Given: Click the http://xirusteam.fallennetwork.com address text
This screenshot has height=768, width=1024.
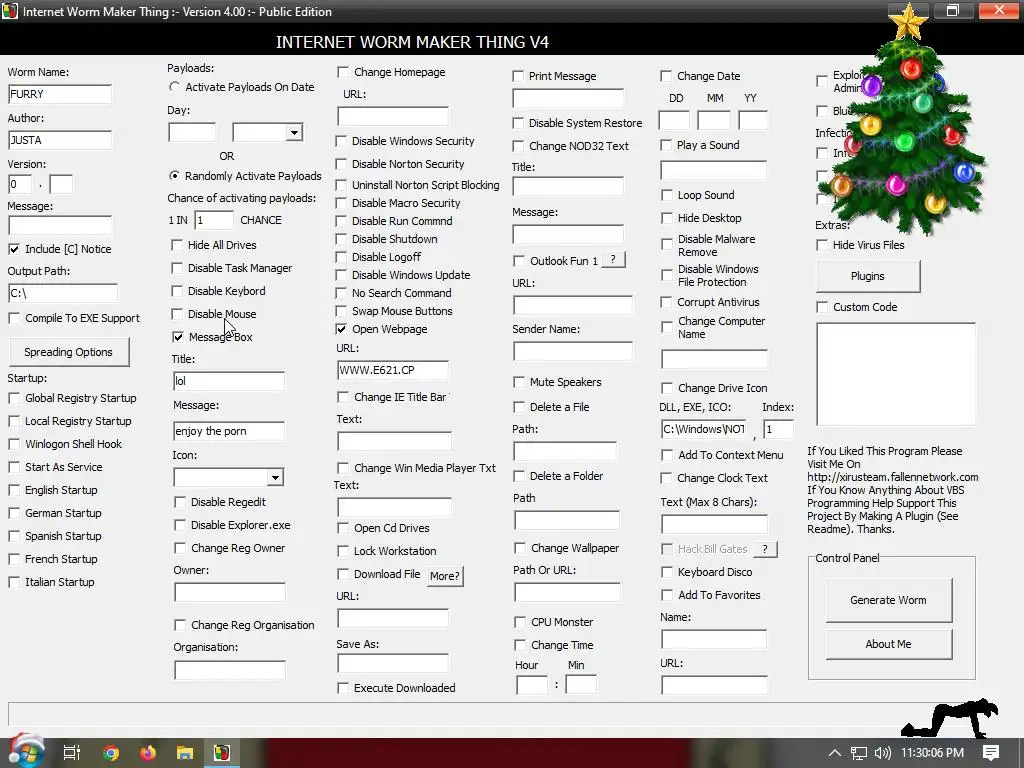Looking at the screenshot, I should (893, 477).
